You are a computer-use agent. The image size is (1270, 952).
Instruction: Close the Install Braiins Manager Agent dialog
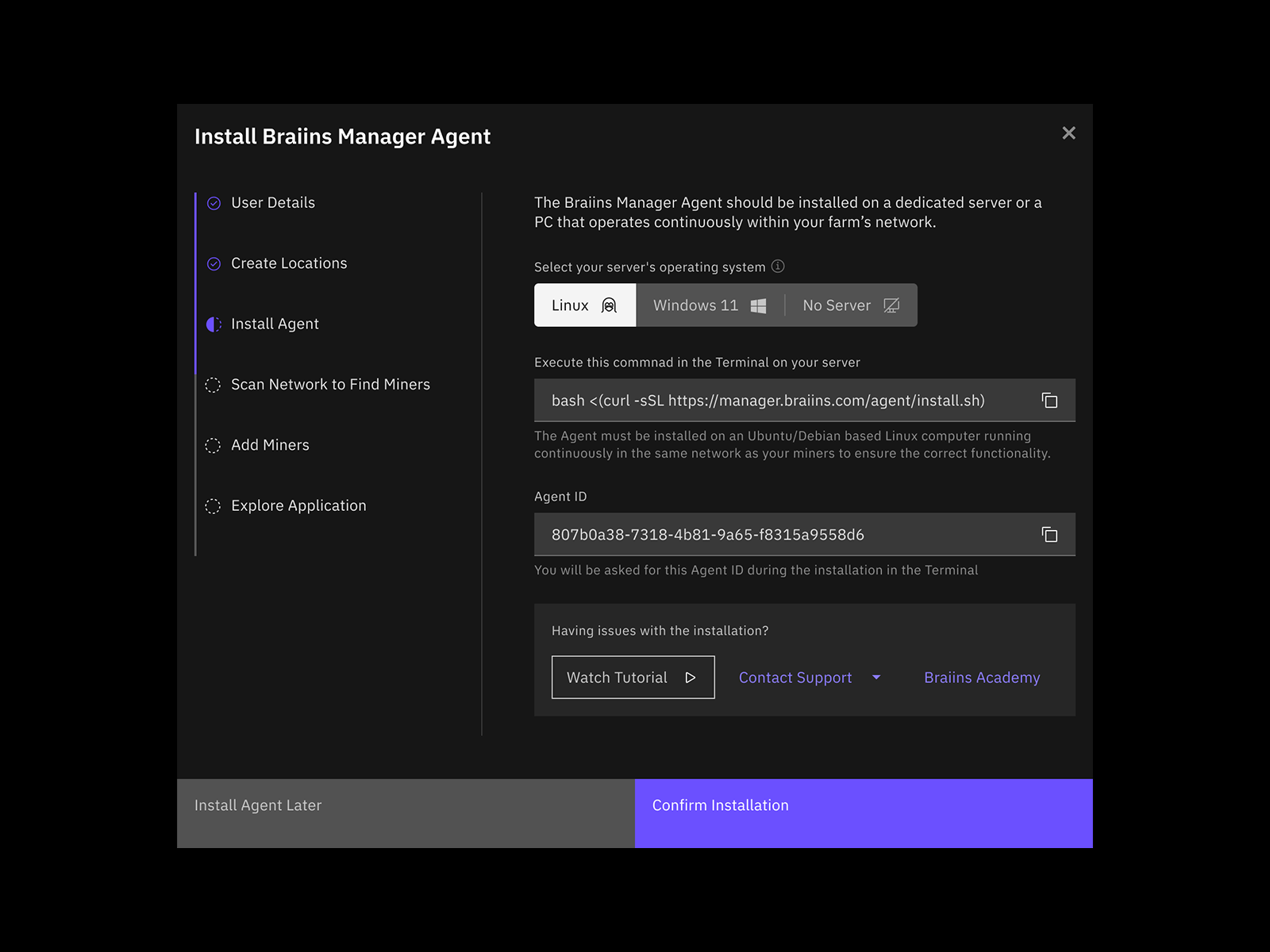[x=1068, y=133]
